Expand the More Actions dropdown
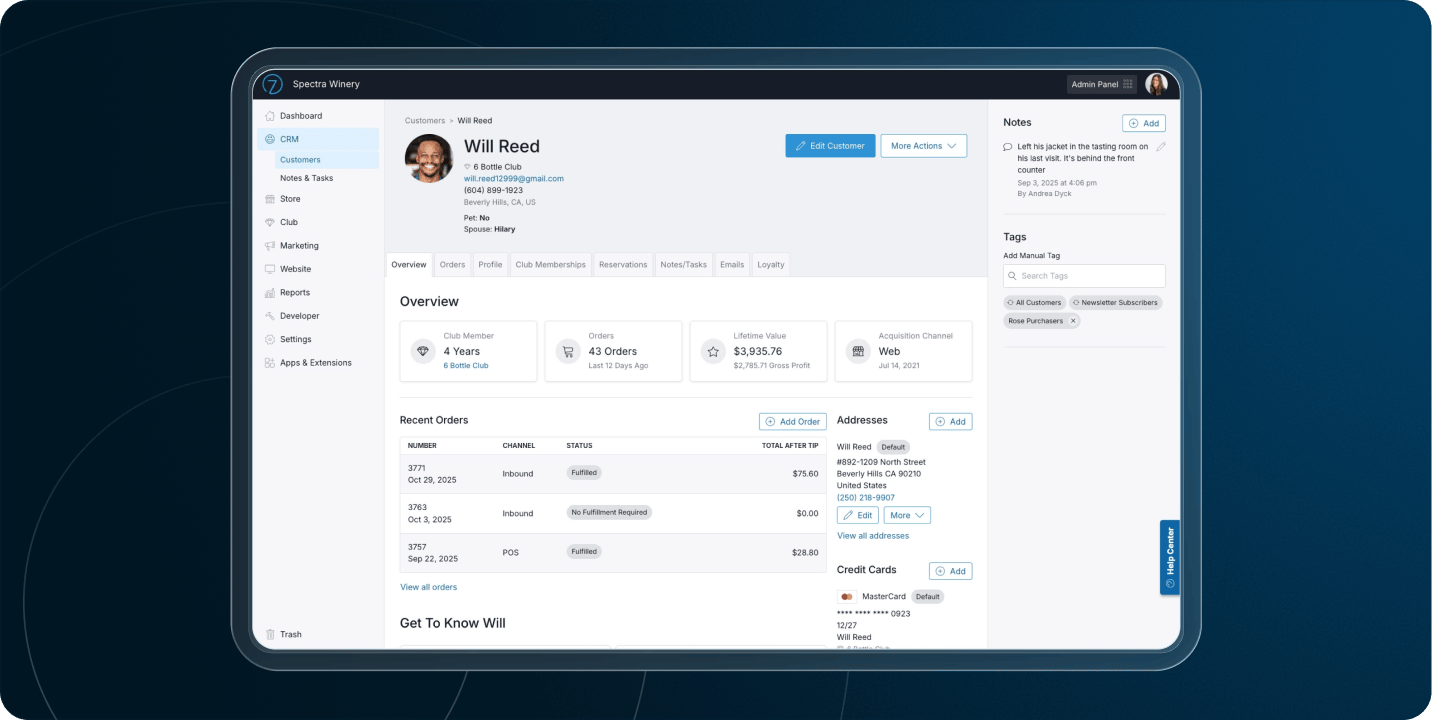The image size is (1432, 720). (924, 146)
